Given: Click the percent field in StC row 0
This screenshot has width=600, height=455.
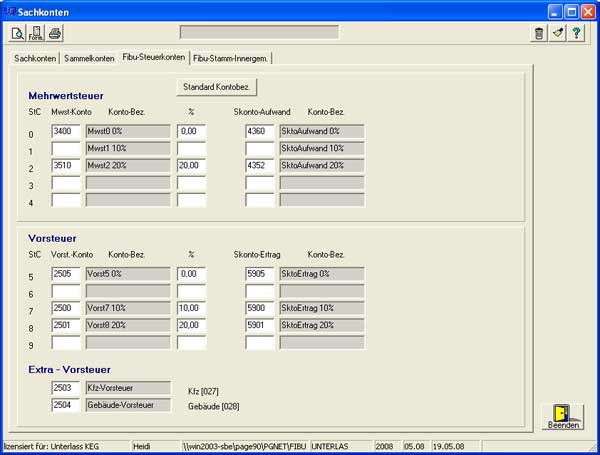Looking at the screenshot, I should 192,131.
